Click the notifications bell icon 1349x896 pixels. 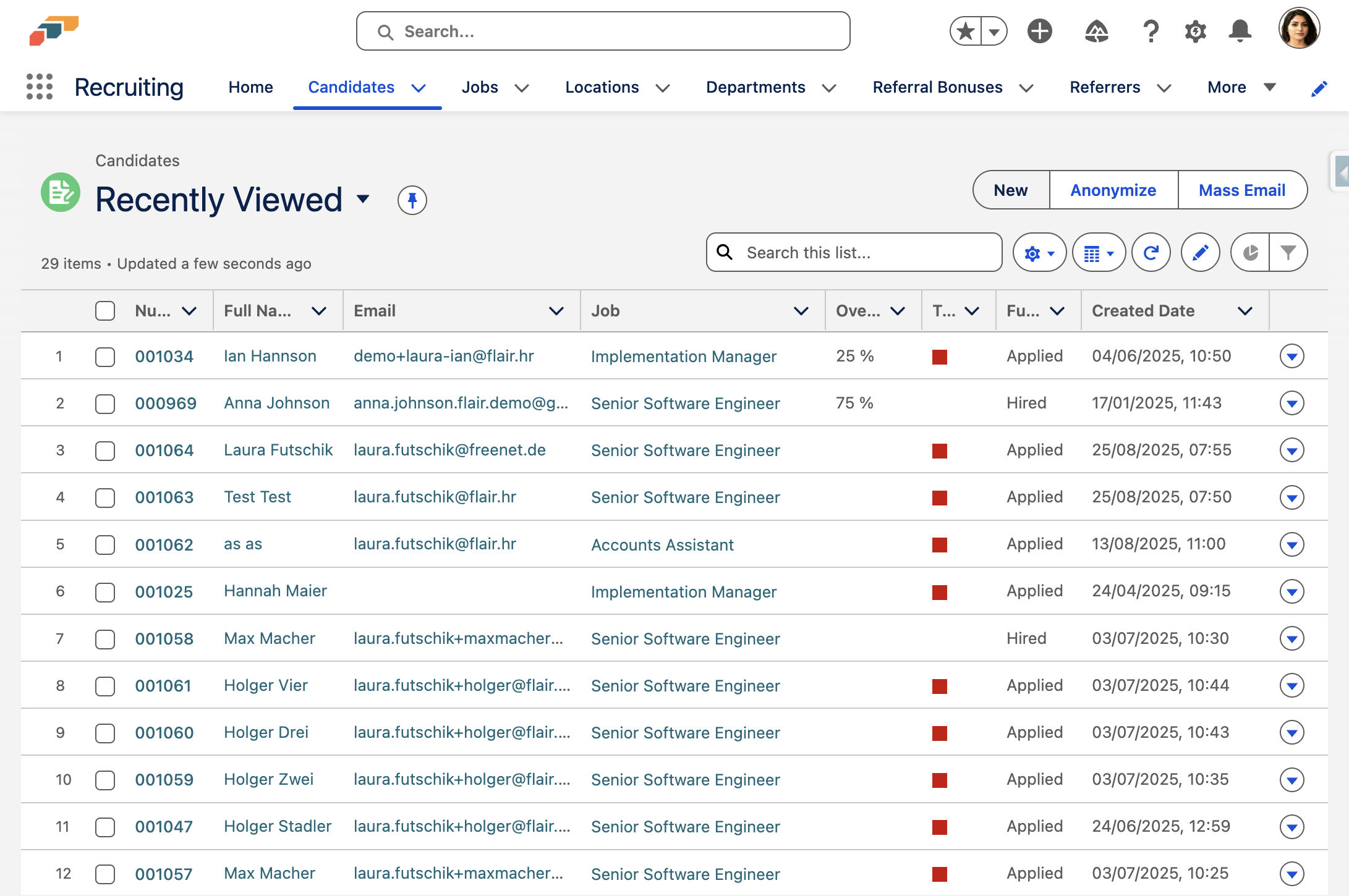click(x=1240, y=31)
